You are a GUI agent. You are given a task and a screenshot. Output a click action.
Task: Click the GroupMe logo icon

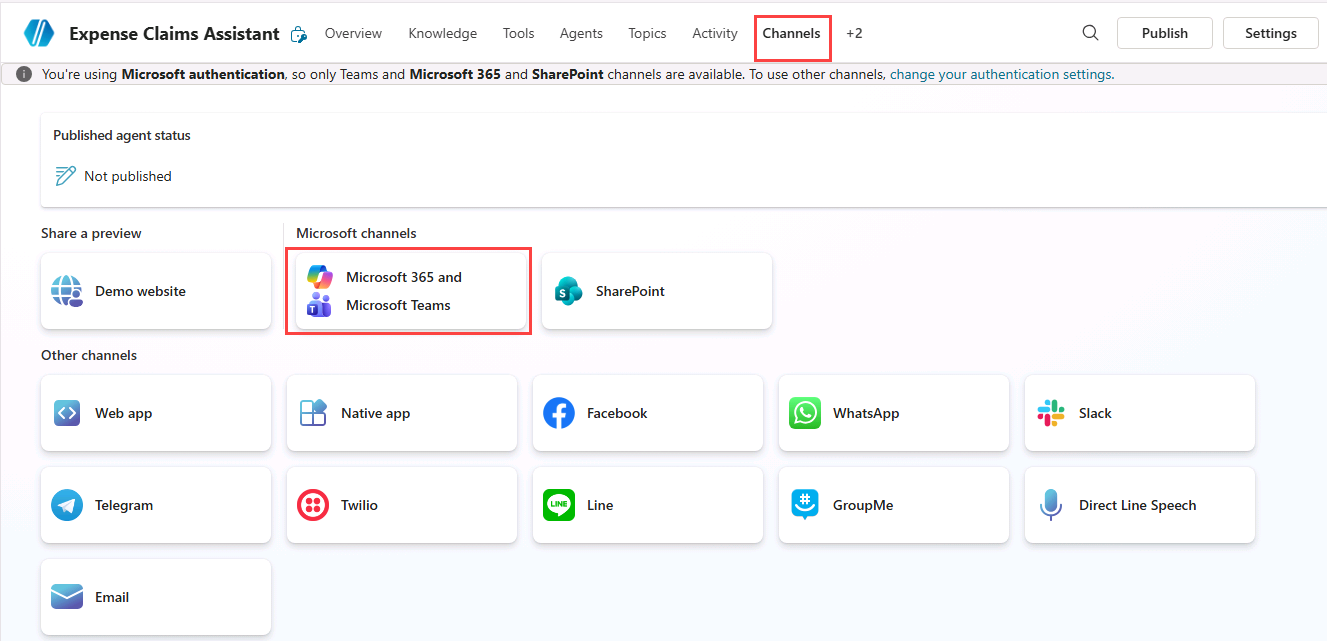click(805, 505)
